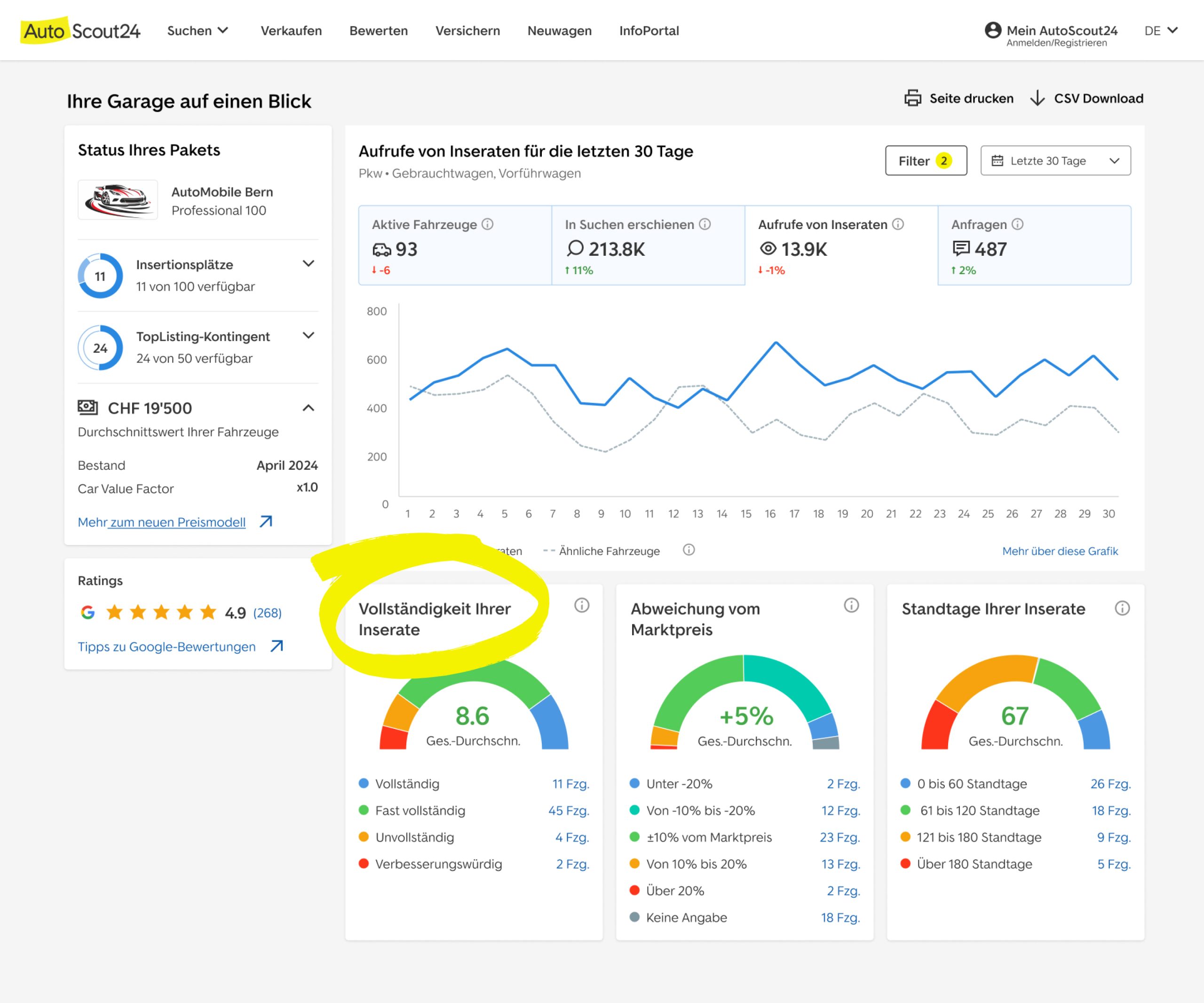Click the printer icon for Seite drucken

(912, 98)
